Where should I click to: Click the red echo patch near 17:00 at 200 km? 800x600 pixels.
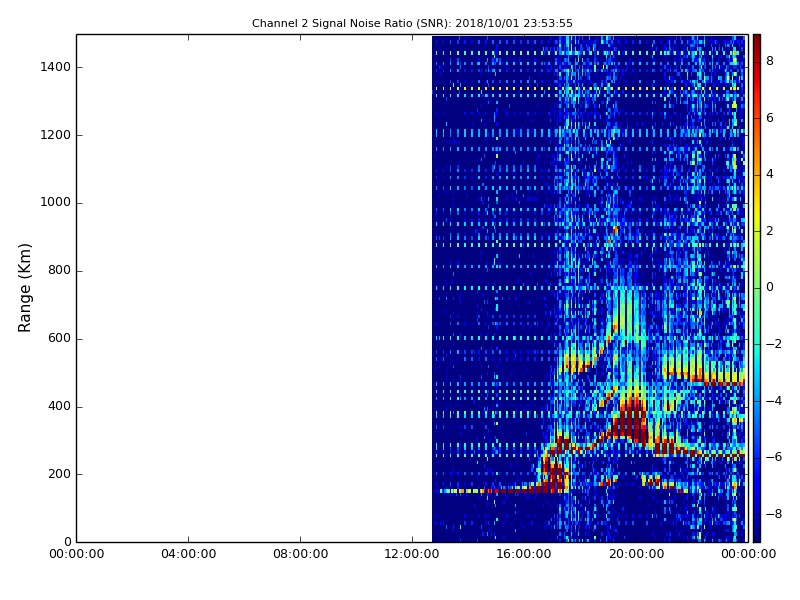(x=555, y=474)
